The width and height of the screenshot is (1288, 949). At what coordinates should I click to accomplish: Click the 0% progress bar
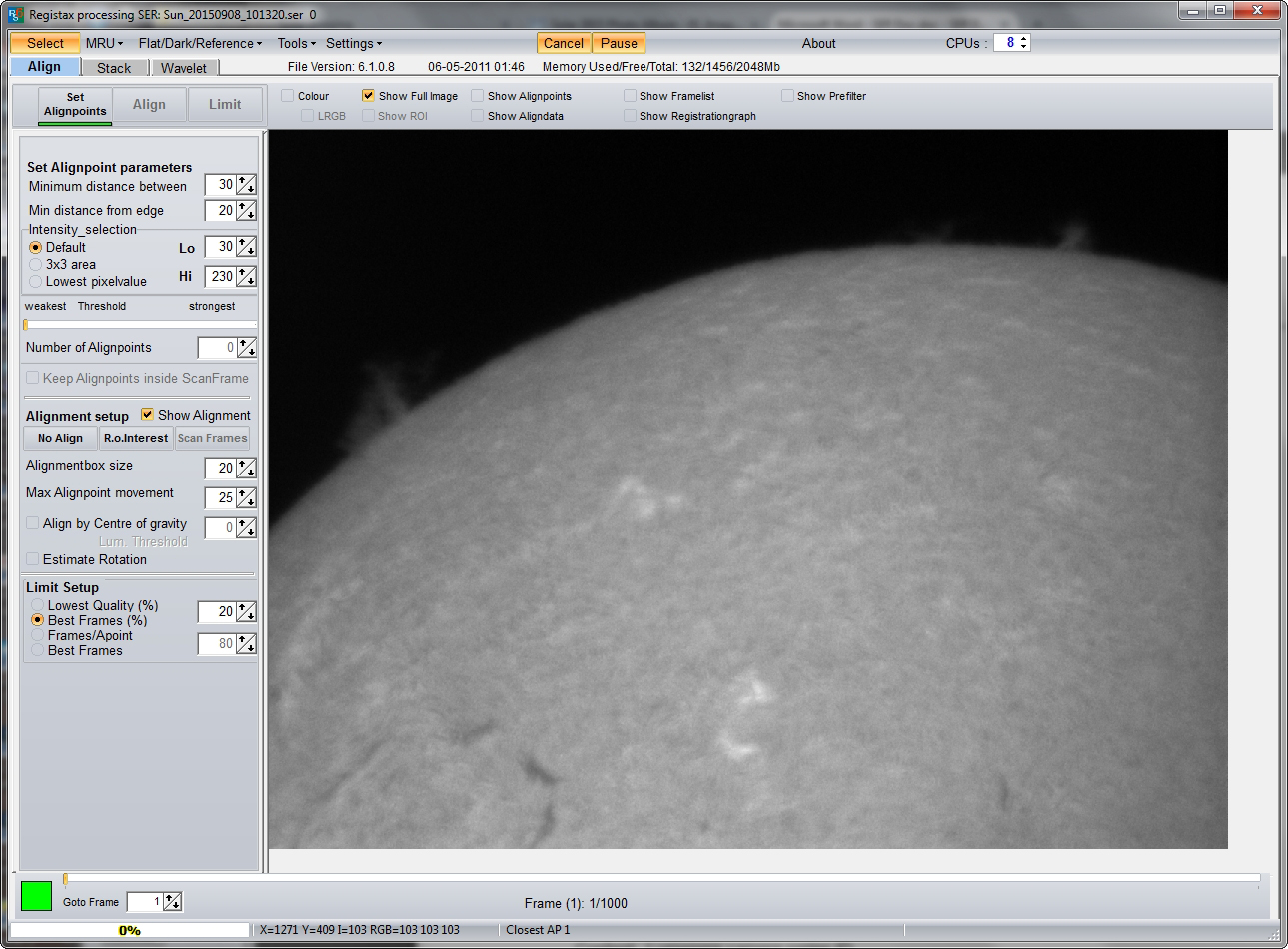pos(129,930)
